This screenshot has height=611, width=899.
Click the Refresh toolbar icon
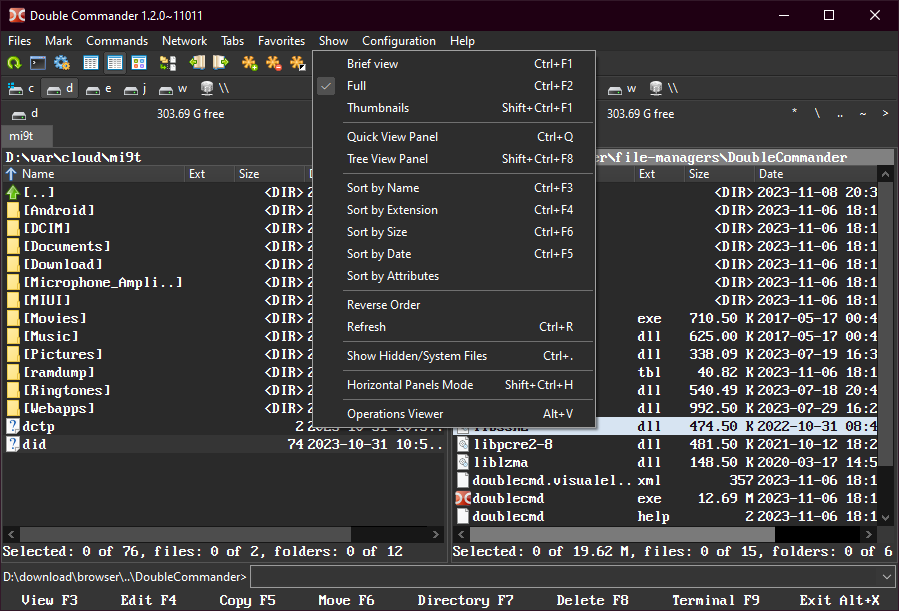click(x=14, y=63)
